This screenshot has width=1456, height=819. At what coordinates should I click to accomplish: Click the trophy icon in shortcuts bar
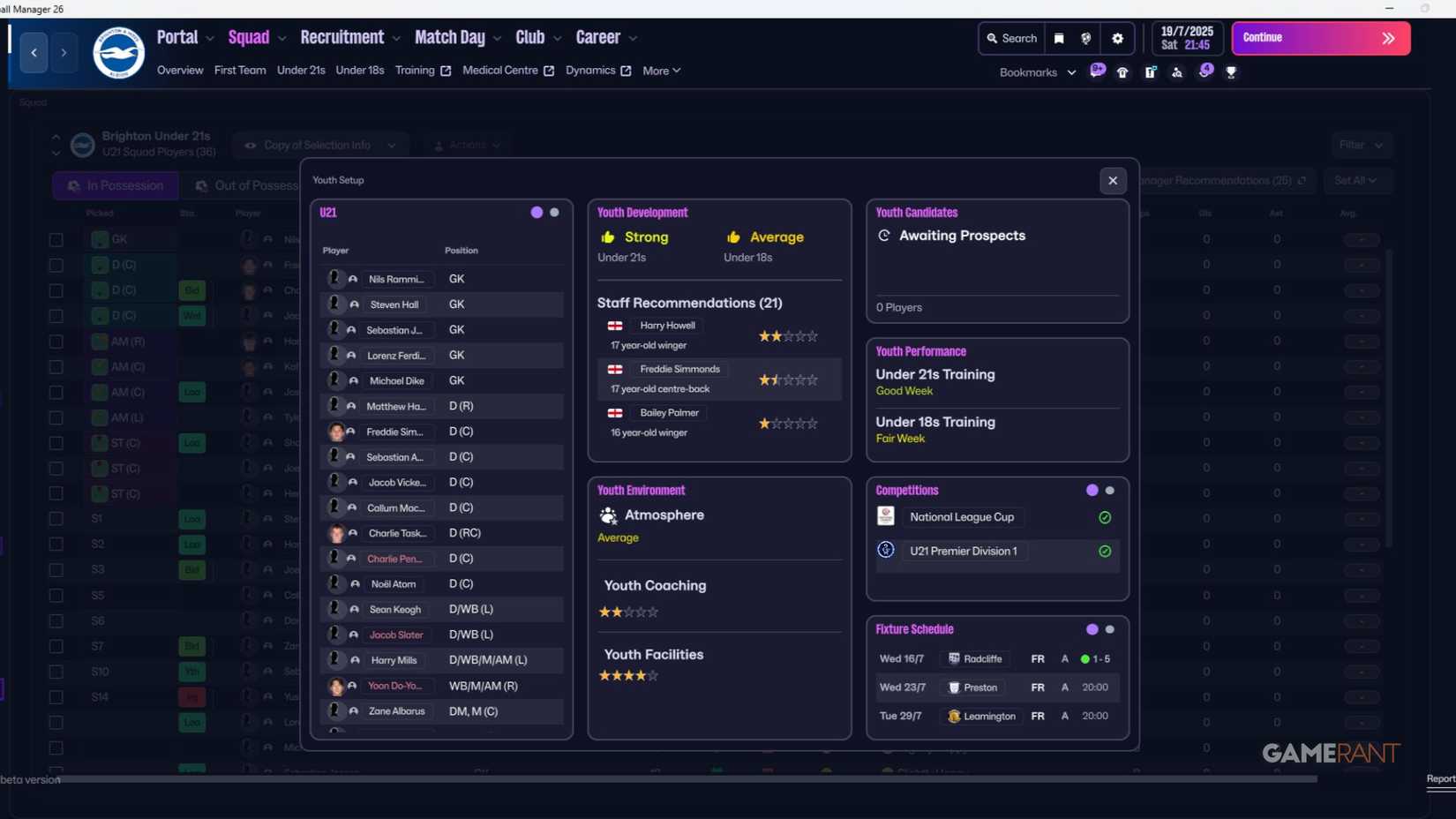(1231, 72)
